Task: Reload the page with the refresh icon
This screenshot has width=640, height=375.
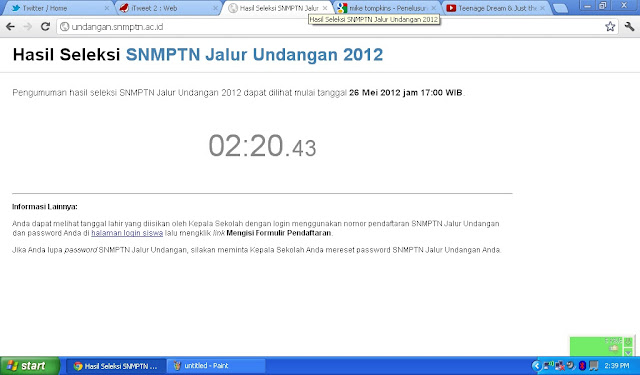Action: coord(45,27)
